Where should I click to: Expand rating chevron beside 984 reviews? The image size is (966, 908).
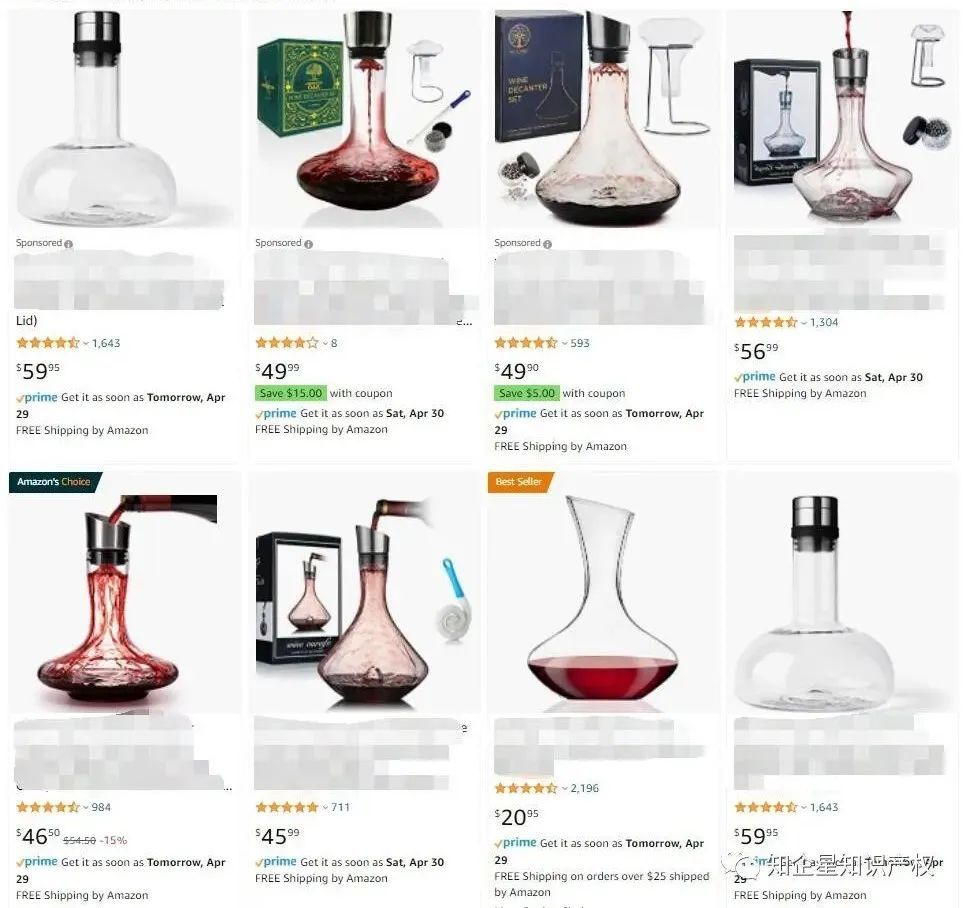point(86,808)
